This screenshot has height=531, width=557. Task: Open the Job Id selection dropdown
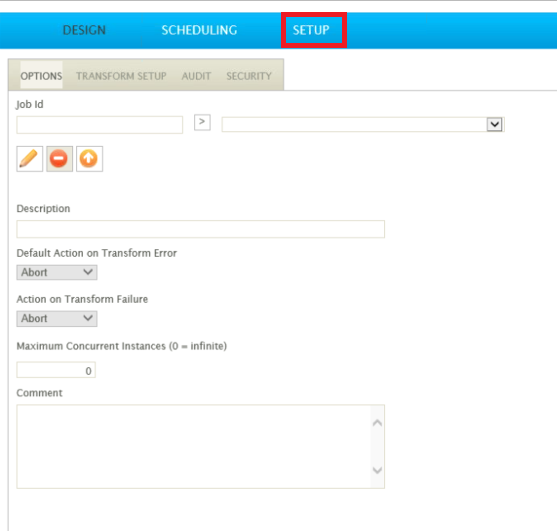(x=363, y=125)
